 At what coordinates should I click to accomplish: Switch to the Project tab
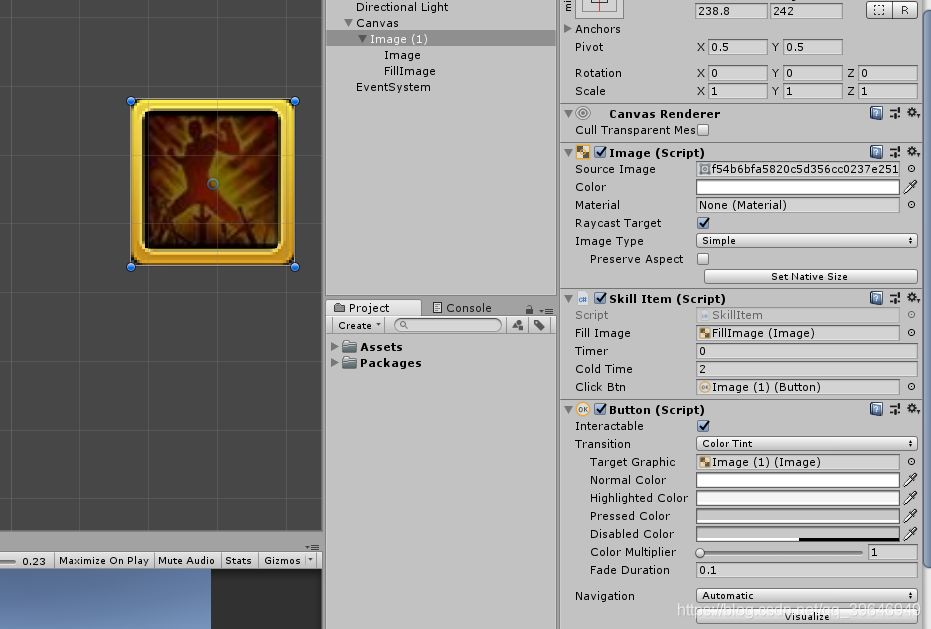point(373,308)
